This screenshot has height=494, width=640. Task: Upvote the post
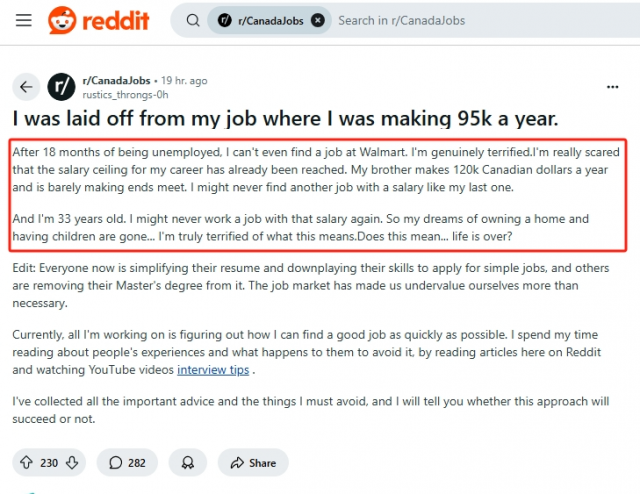(26, 463)
